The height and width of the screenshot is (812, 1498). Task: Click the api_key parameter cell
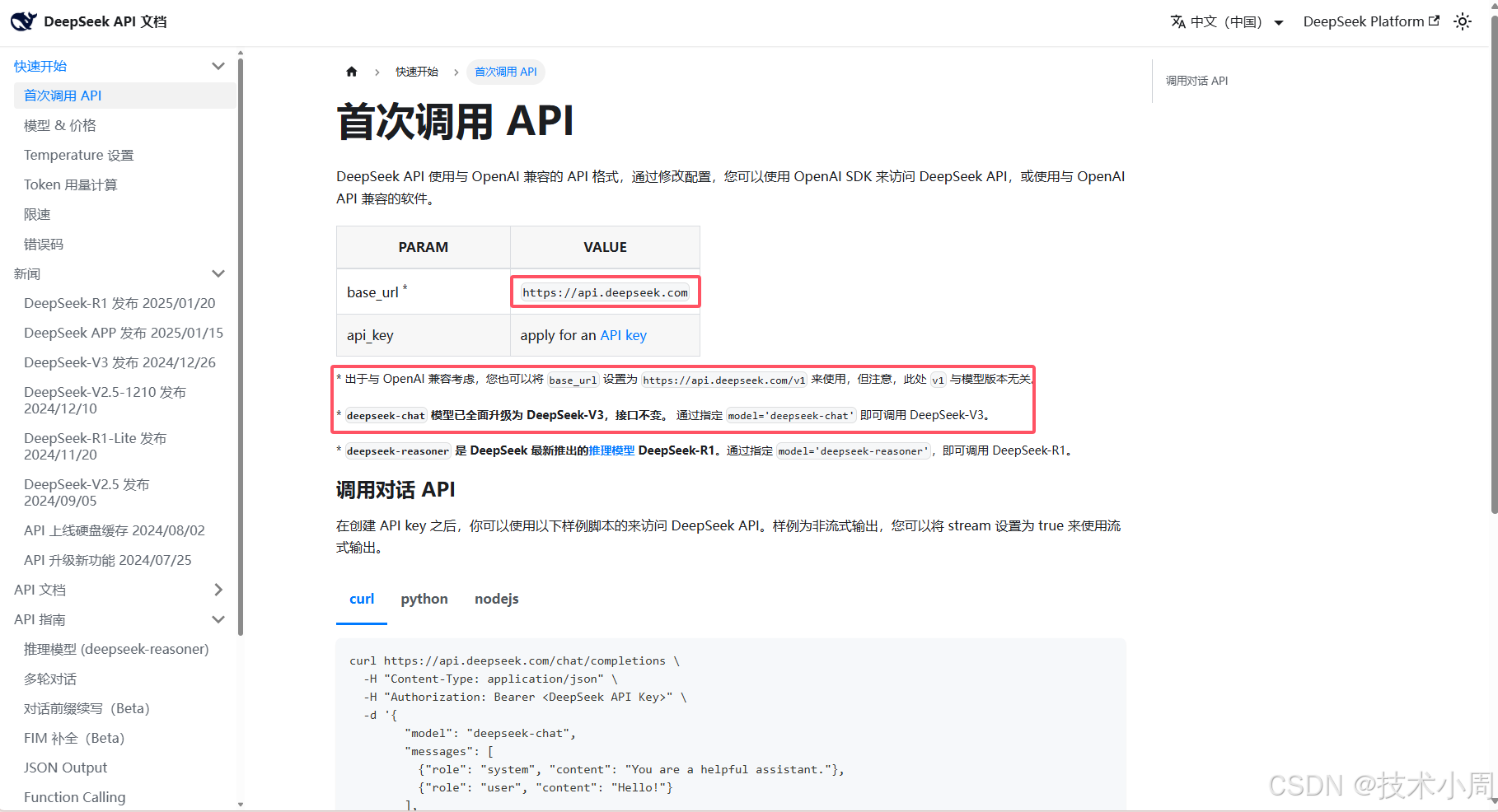tap(424, 335)
